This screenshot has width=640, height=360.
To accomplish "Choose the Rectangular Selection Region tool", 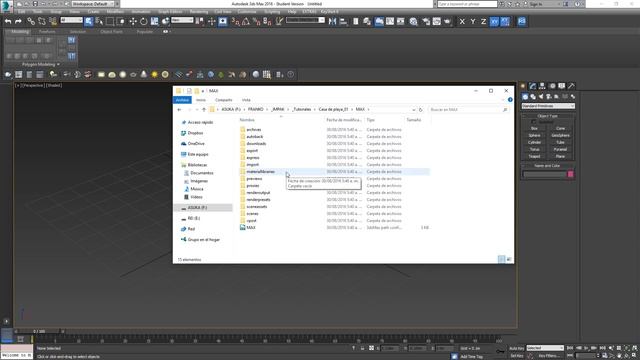I will 110,21.
